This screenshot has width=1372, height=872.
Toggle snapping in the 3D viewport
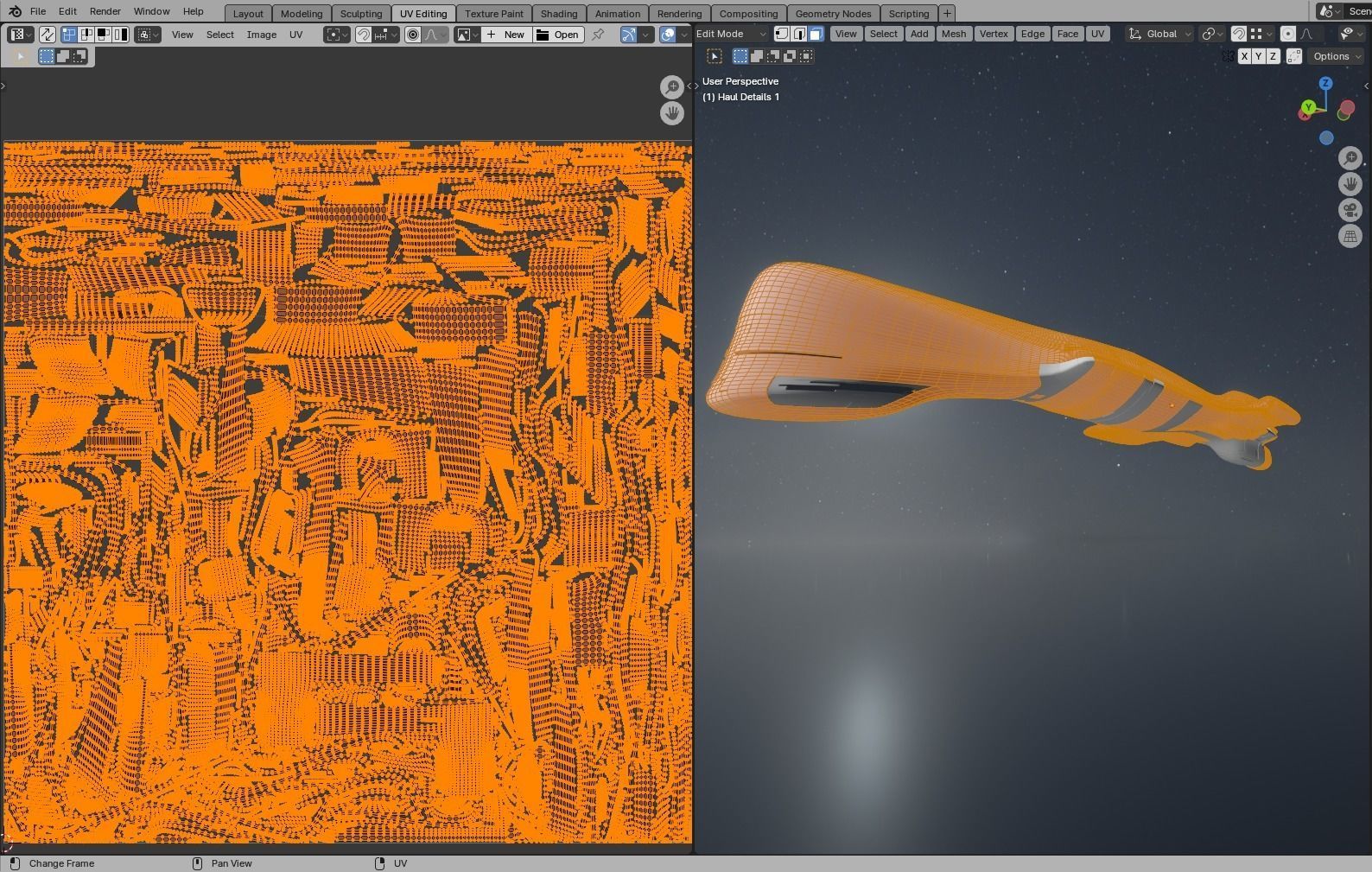[x=1238, y=34]
